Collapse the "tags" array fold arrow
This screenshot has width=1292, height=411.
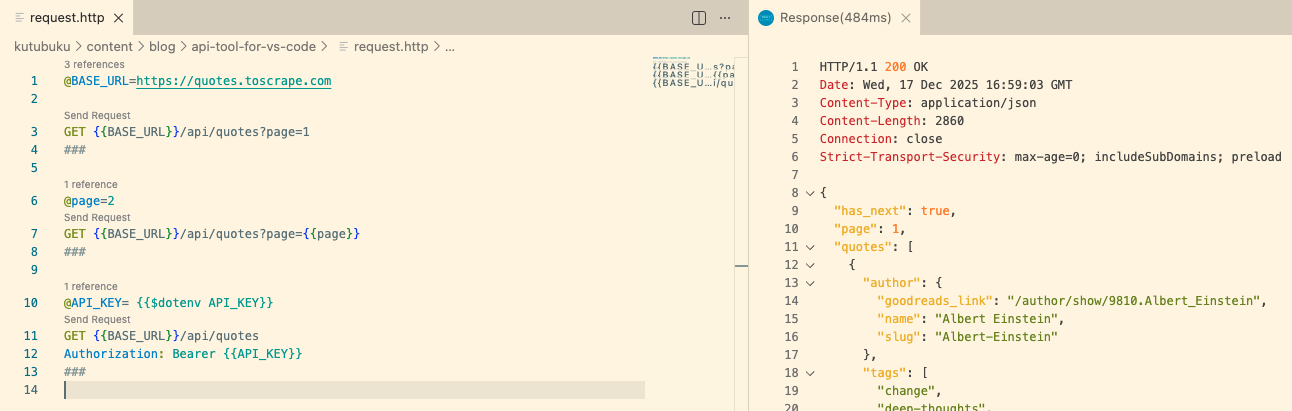[x=810, y=373]
